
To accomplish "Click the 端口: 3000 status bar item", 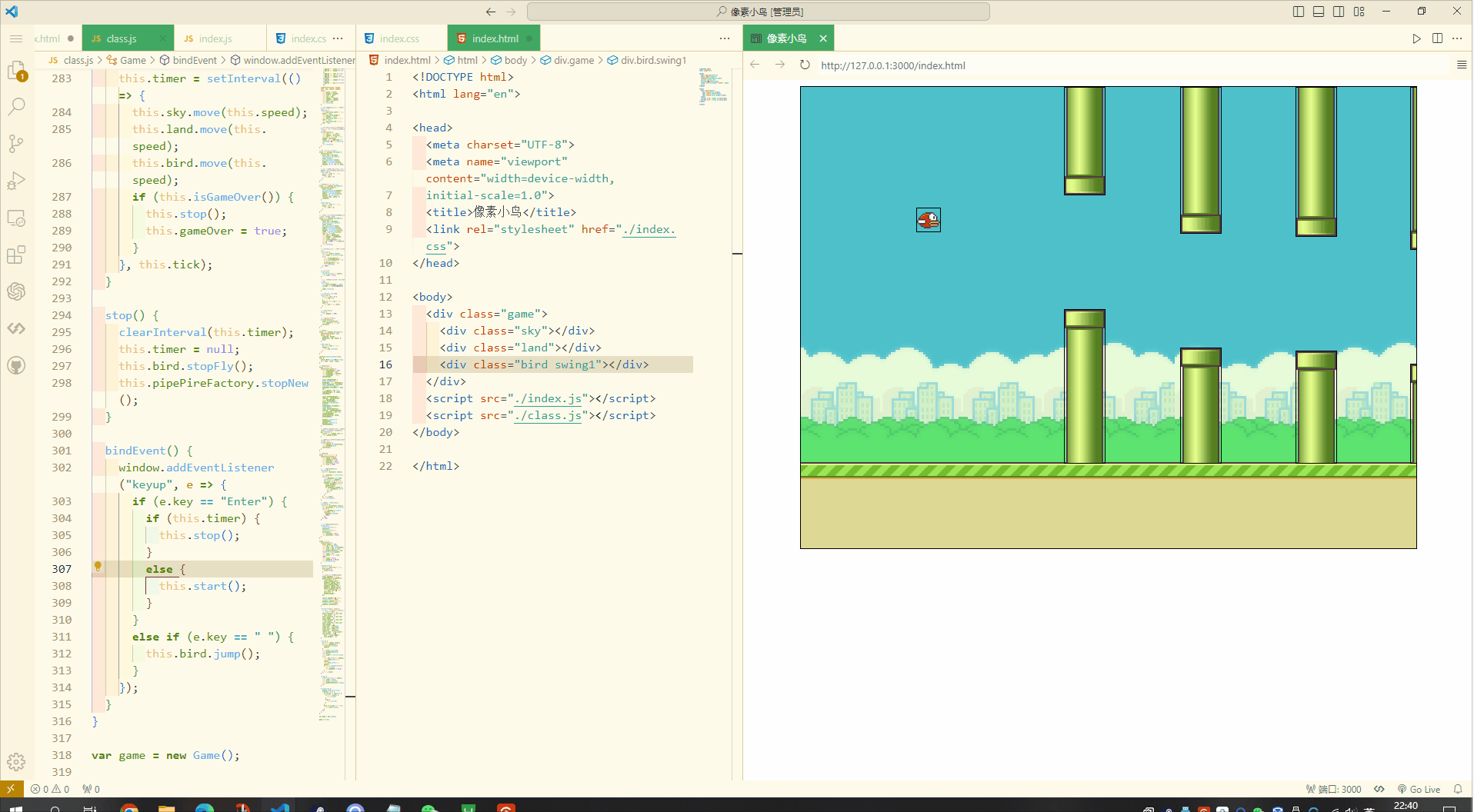I will click(1334, 789).
